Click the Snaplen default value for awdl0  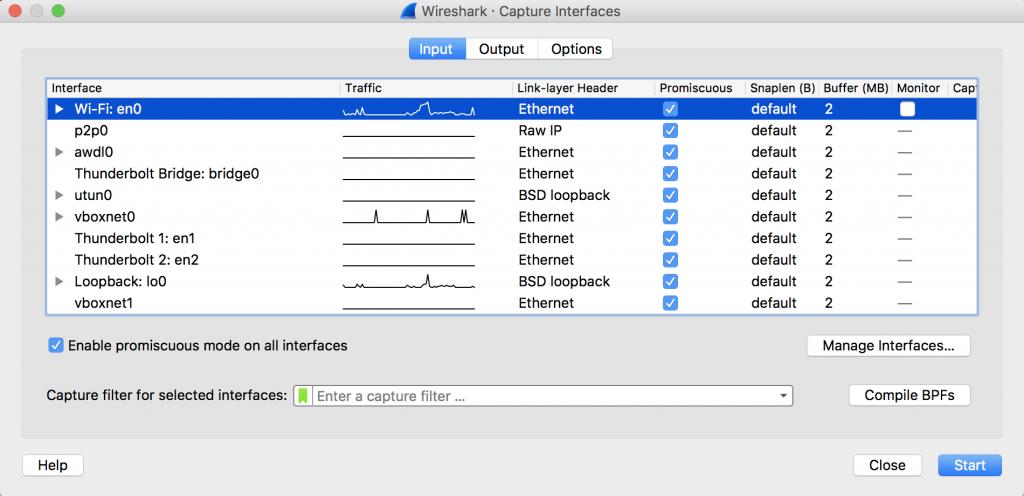[774, 152]
